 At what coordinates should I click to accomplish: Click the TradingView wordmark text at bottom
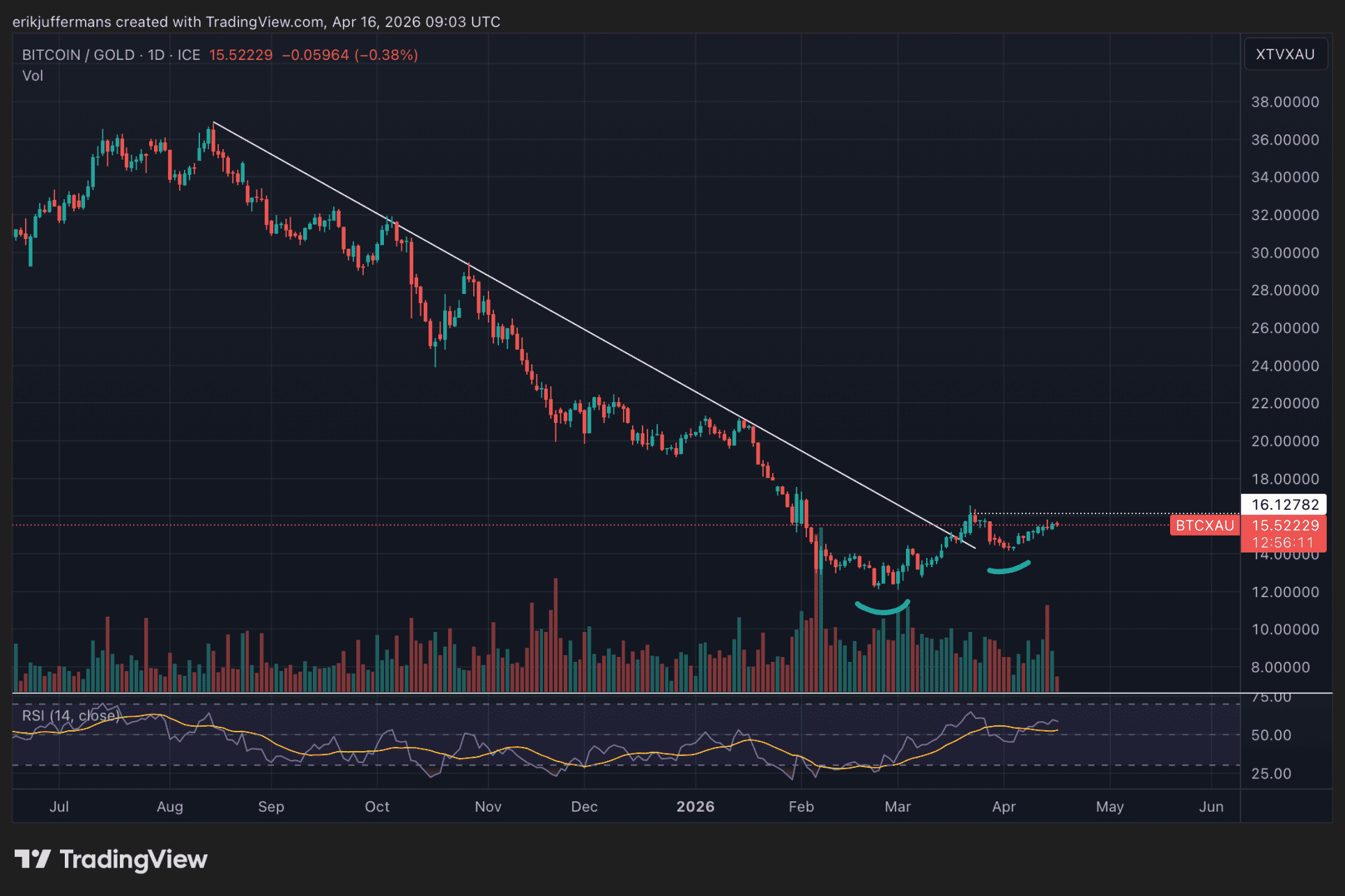pyautogui.click(x=133, y=858)
